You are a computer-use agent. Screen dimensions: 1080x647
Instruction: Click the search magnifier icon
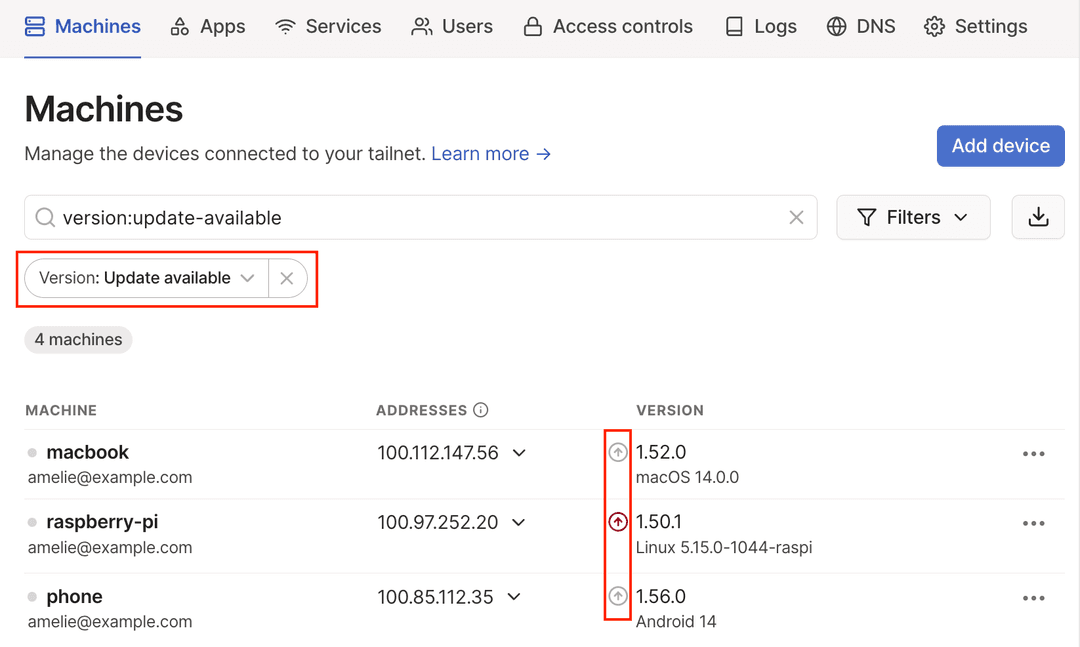point(45,217)
